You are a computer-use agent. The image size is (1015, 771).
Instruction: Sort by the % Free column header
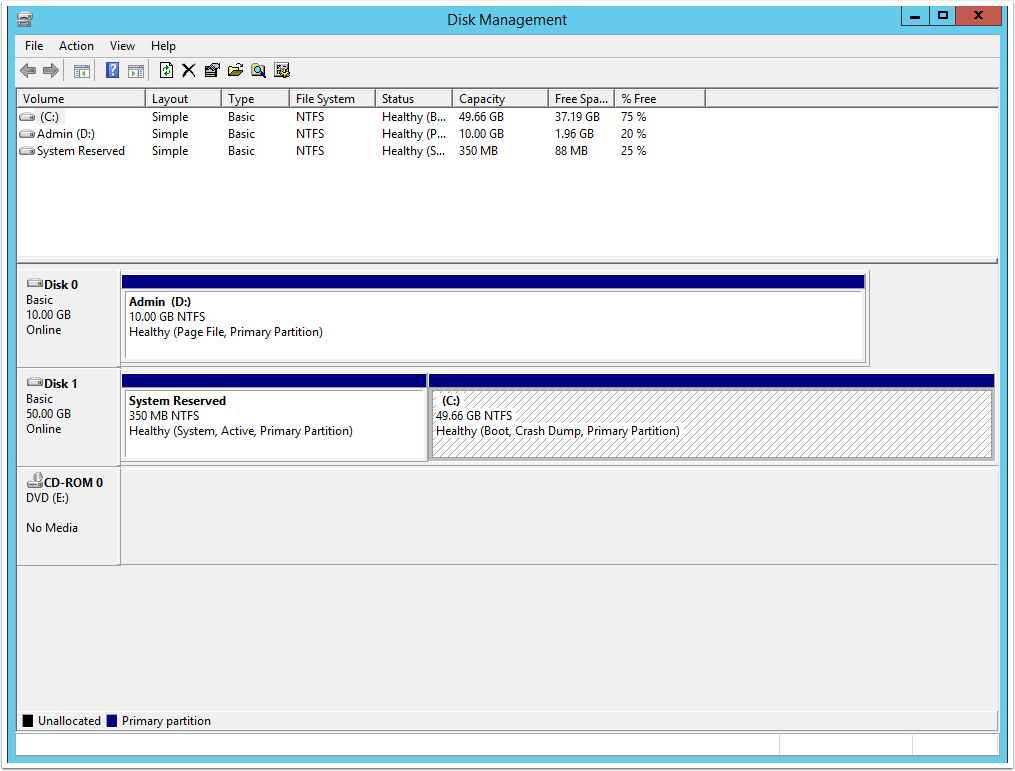[660, 99]
